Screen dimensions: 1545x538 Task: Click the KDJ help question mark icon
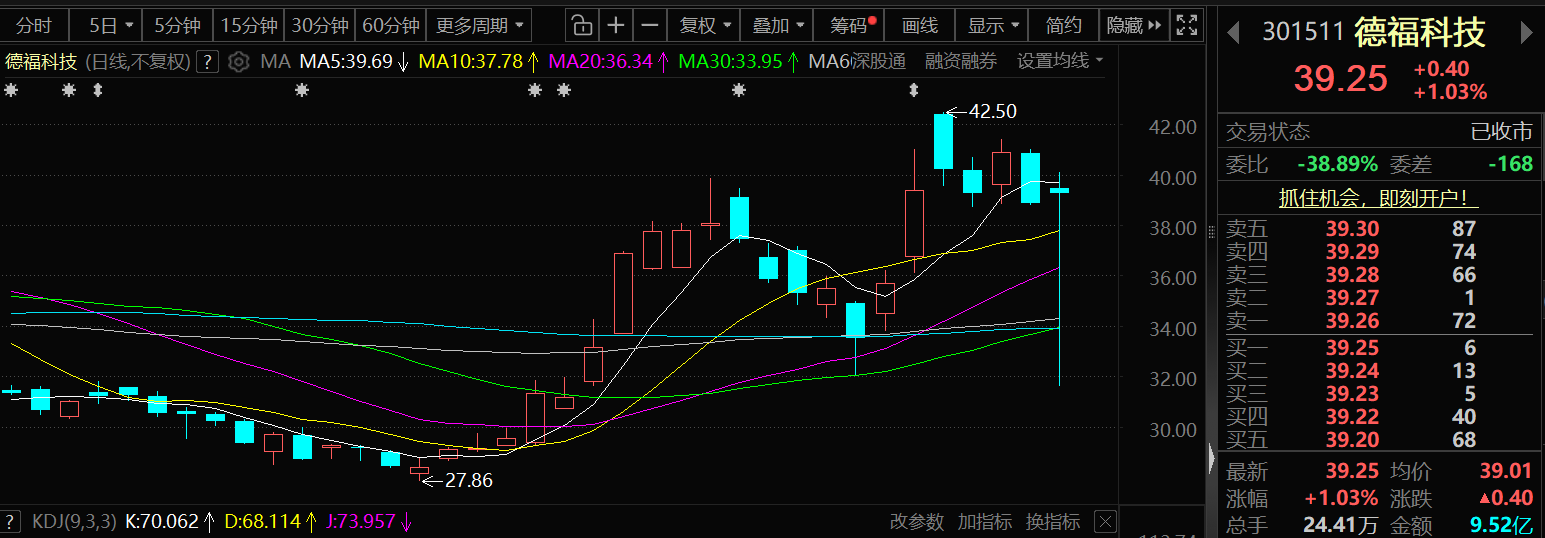pyautogui.click(x=10, y=522)
